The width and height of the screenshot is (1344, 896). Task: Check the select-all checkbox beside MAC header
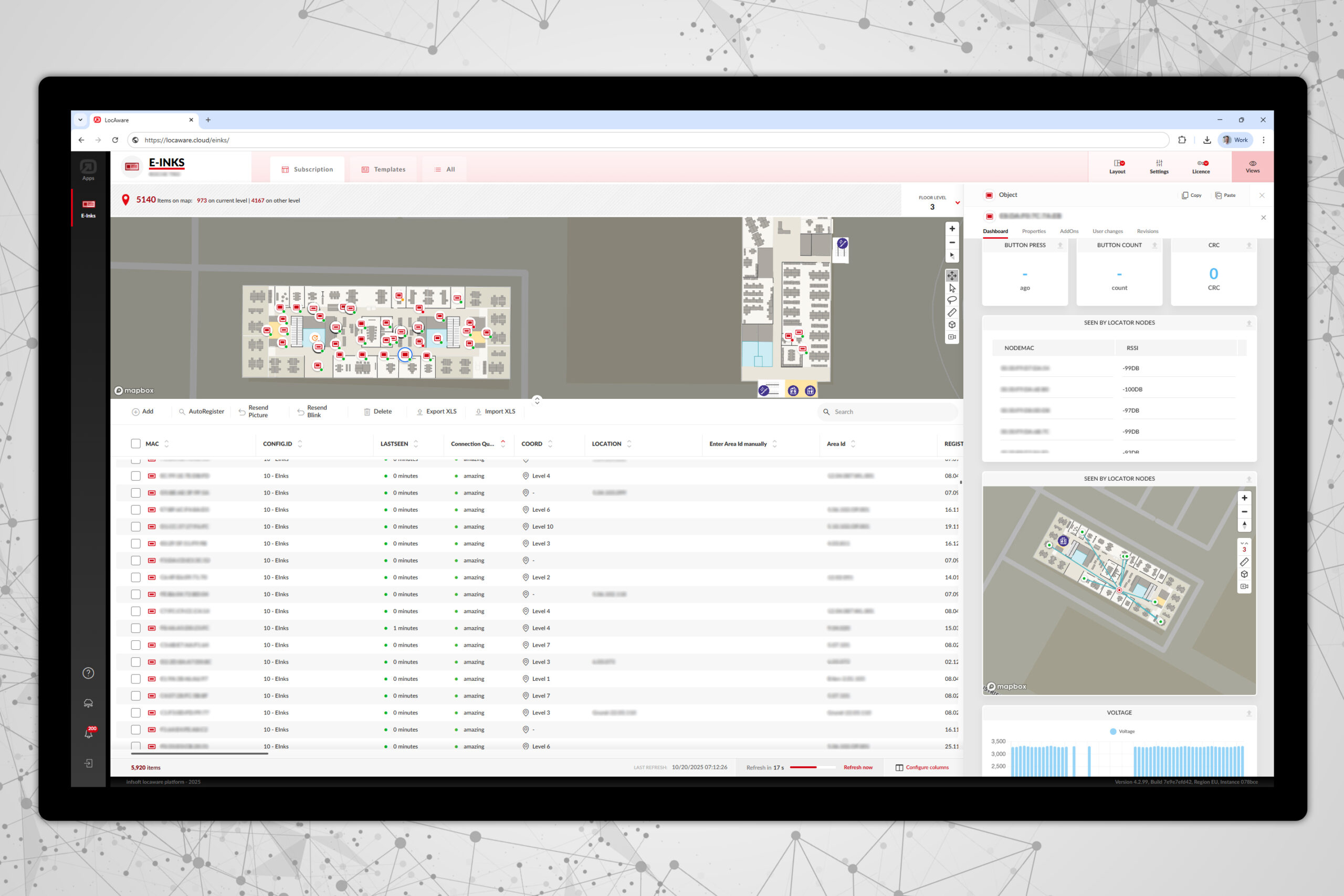135,444
